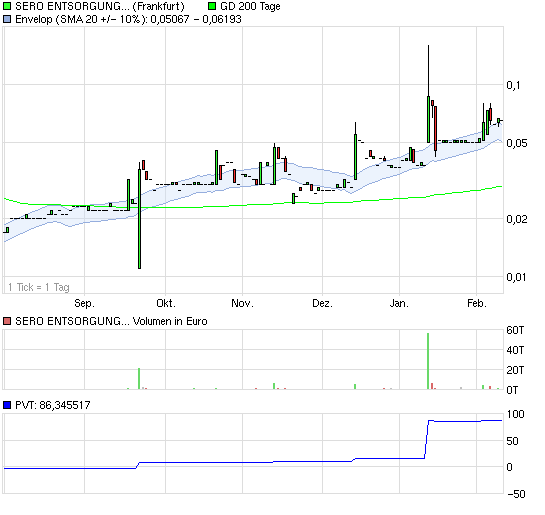The height and width of the screenshot is (515, 545).
Task: Click the '0T' volume axis label
Action: coord(512,390)
